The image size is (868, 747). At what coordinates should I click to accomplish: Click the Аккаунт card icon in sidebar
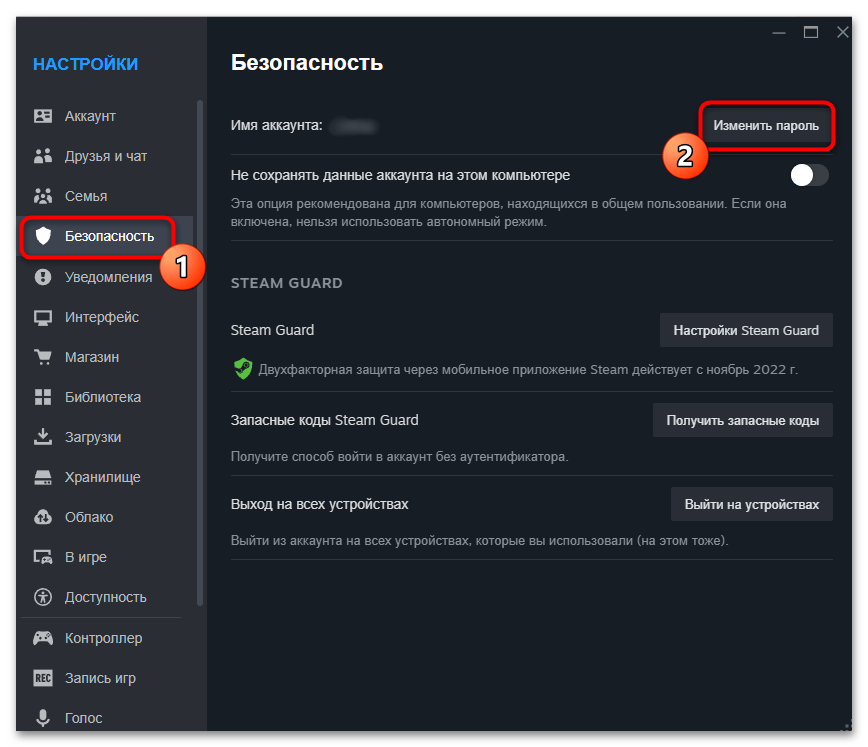click(43, 116)
